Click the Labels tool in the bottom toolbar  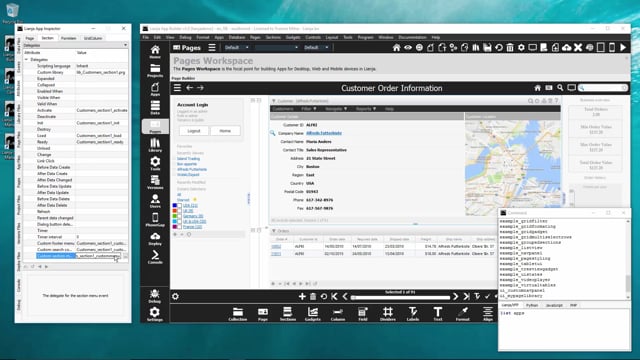413,314
